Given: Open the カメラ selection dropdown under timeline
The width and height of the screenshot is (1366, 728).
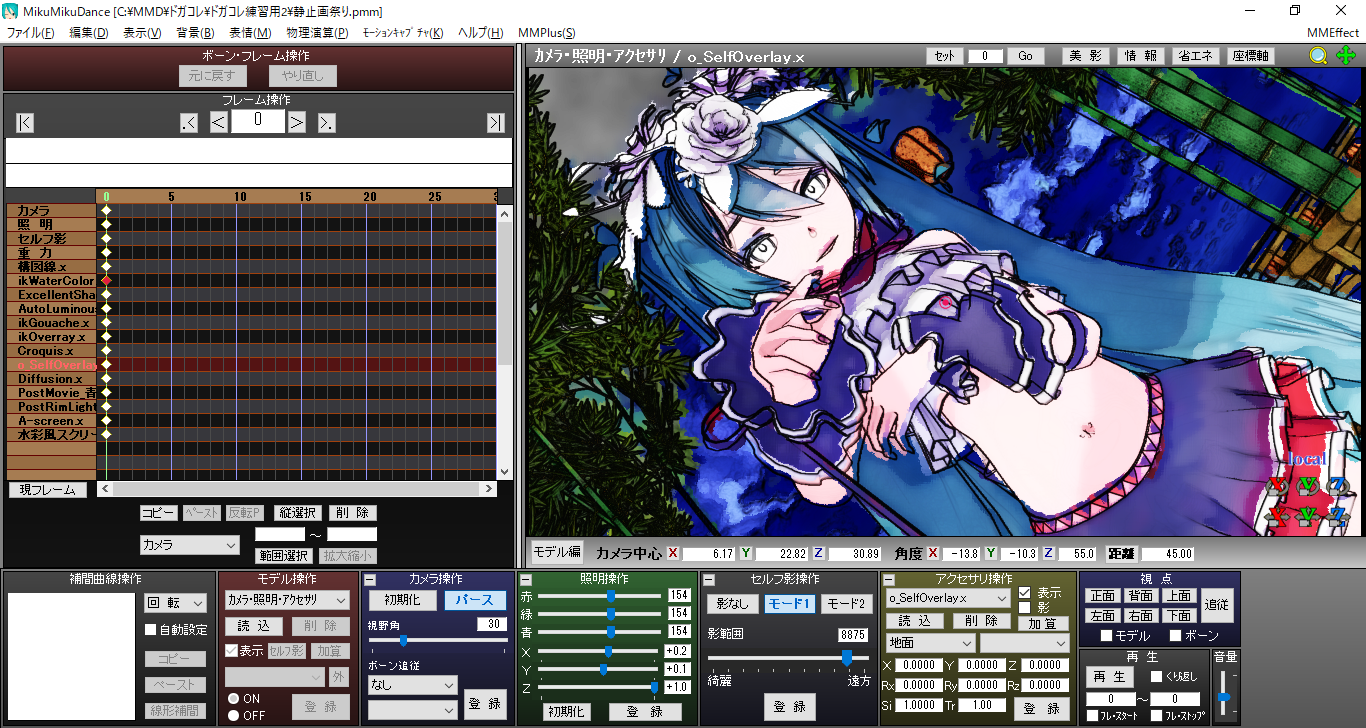Looking at the screenshot, I should point(190,545).
